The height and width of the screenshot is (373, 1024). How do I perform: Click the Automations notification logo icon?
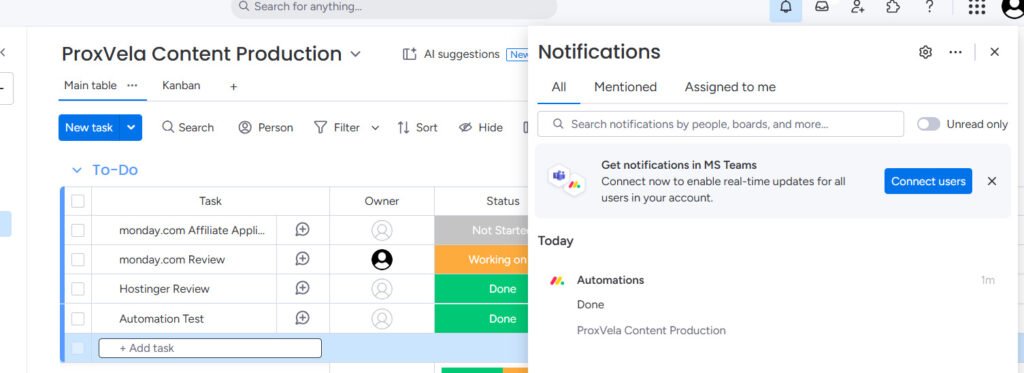[557, 280]
